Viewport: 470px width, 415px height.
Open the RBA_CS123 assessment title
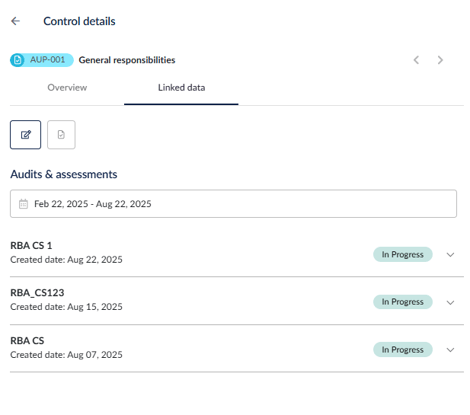coord(37,293)
